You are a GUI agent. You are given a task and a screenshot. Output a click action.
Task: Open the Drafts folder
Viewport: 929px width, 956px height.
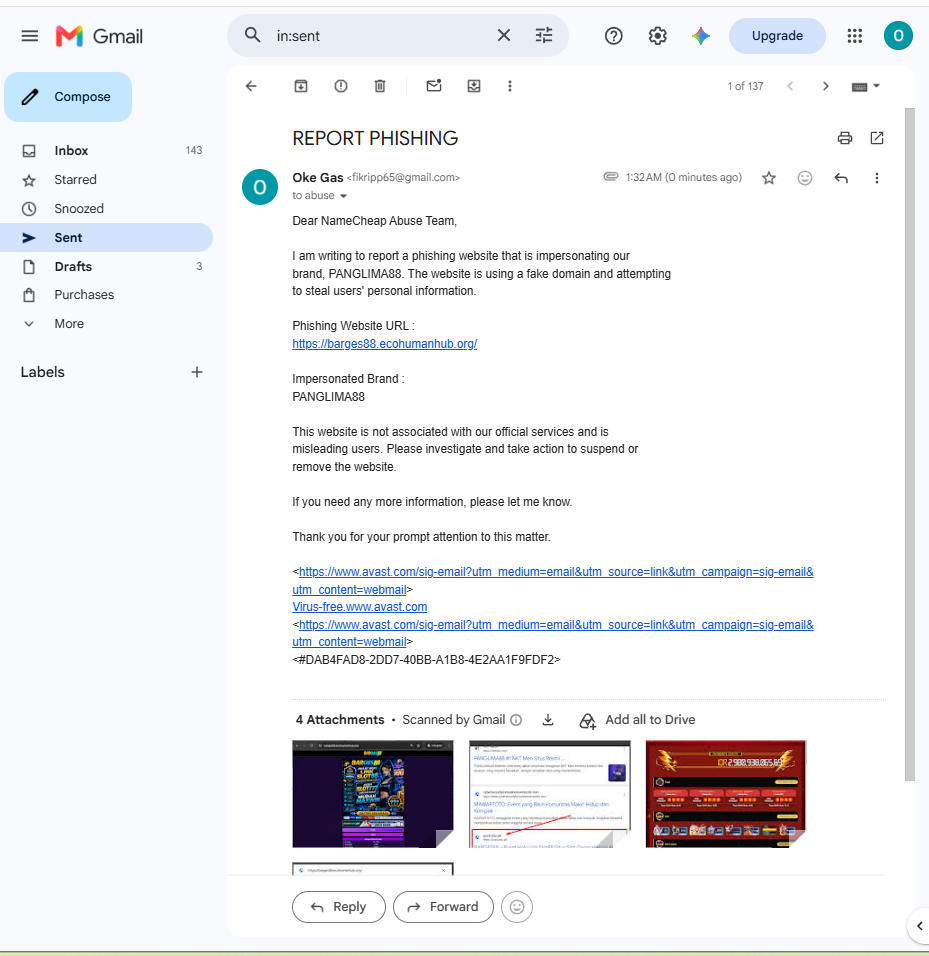(107, 266)
